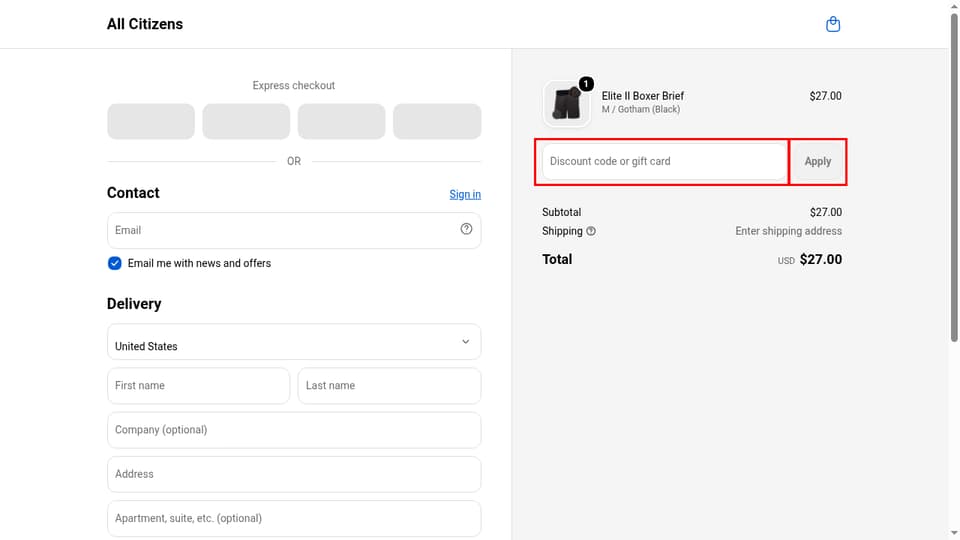This screenshot has height=540, width=960.
Task: Click the Shipping info question-mark icon
Action: click(591, 231)
